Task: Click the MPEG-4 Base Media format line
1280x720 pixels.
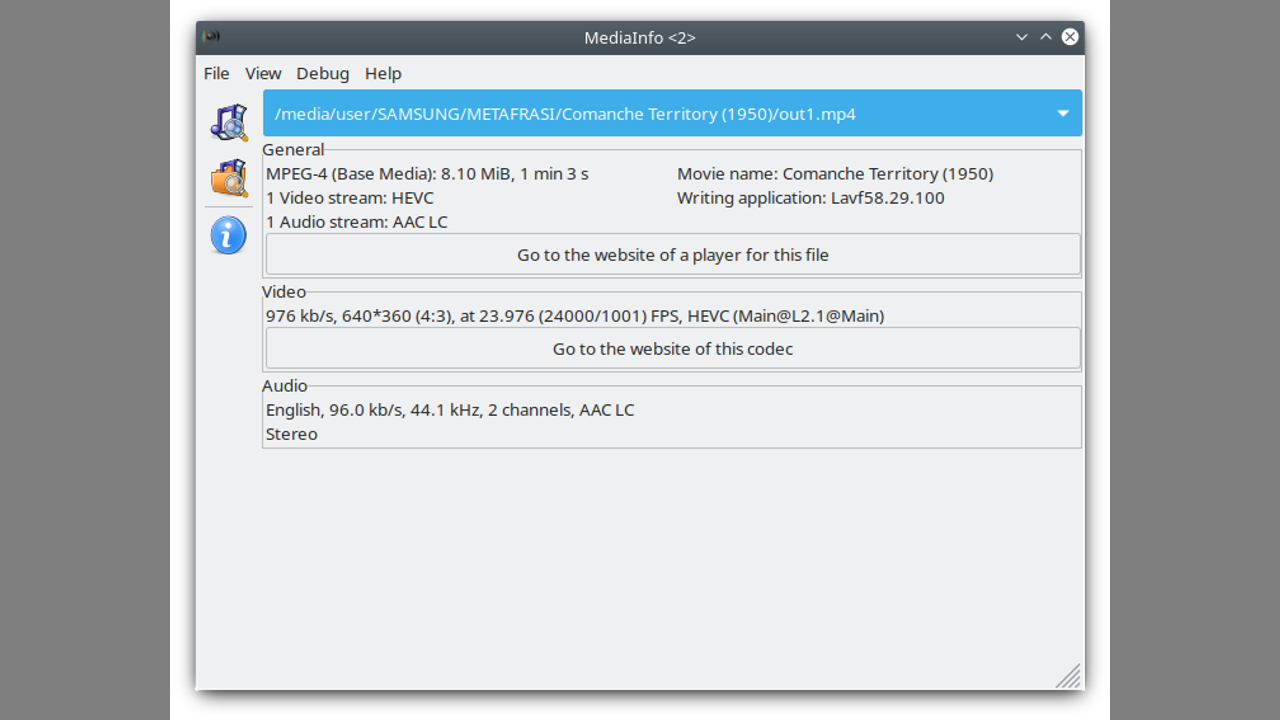Action: (x=427, y=174)
